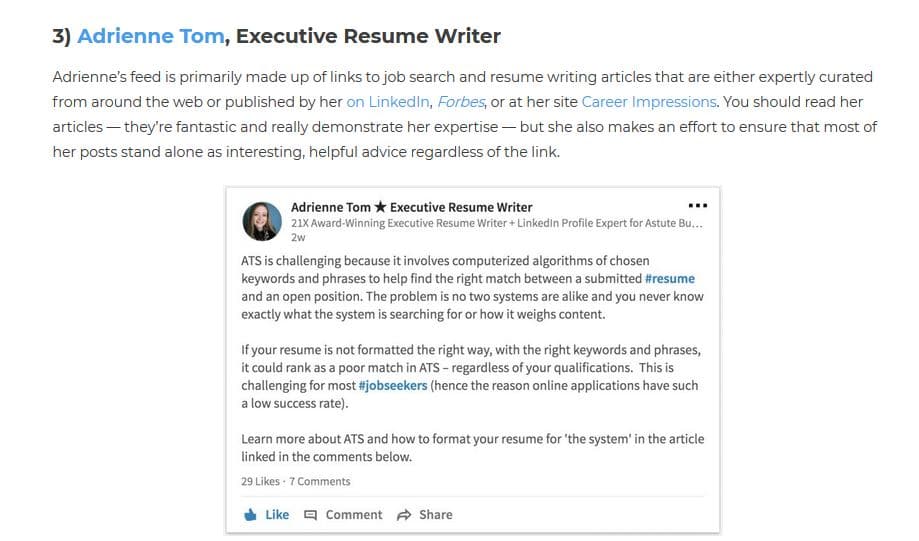Open the three-dot post options menu
This screenshot has width=919, height=541.
point(697,206)
